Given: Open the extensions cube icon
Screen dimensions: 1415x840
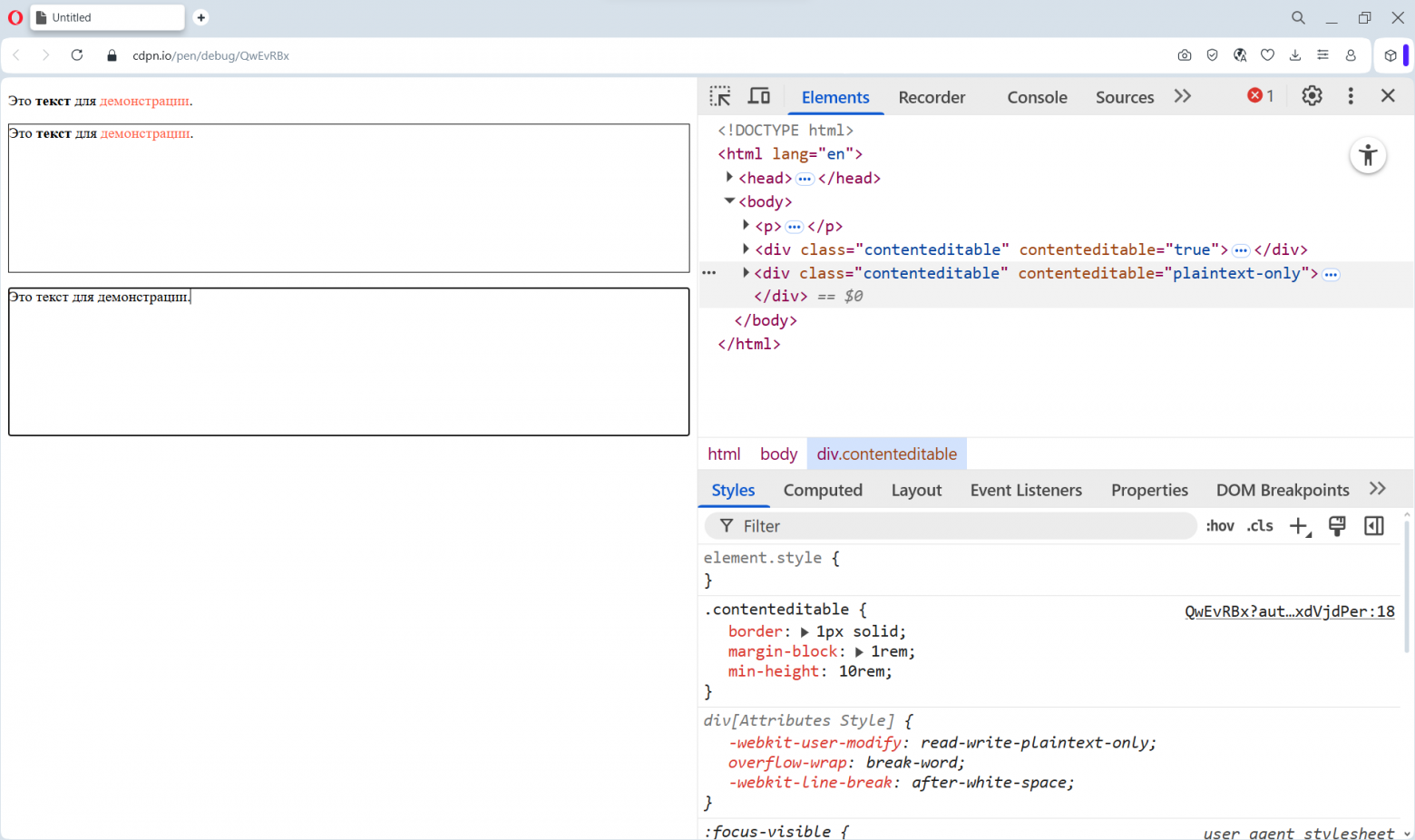Looking at the screenshot, I should coord(1391,55).
